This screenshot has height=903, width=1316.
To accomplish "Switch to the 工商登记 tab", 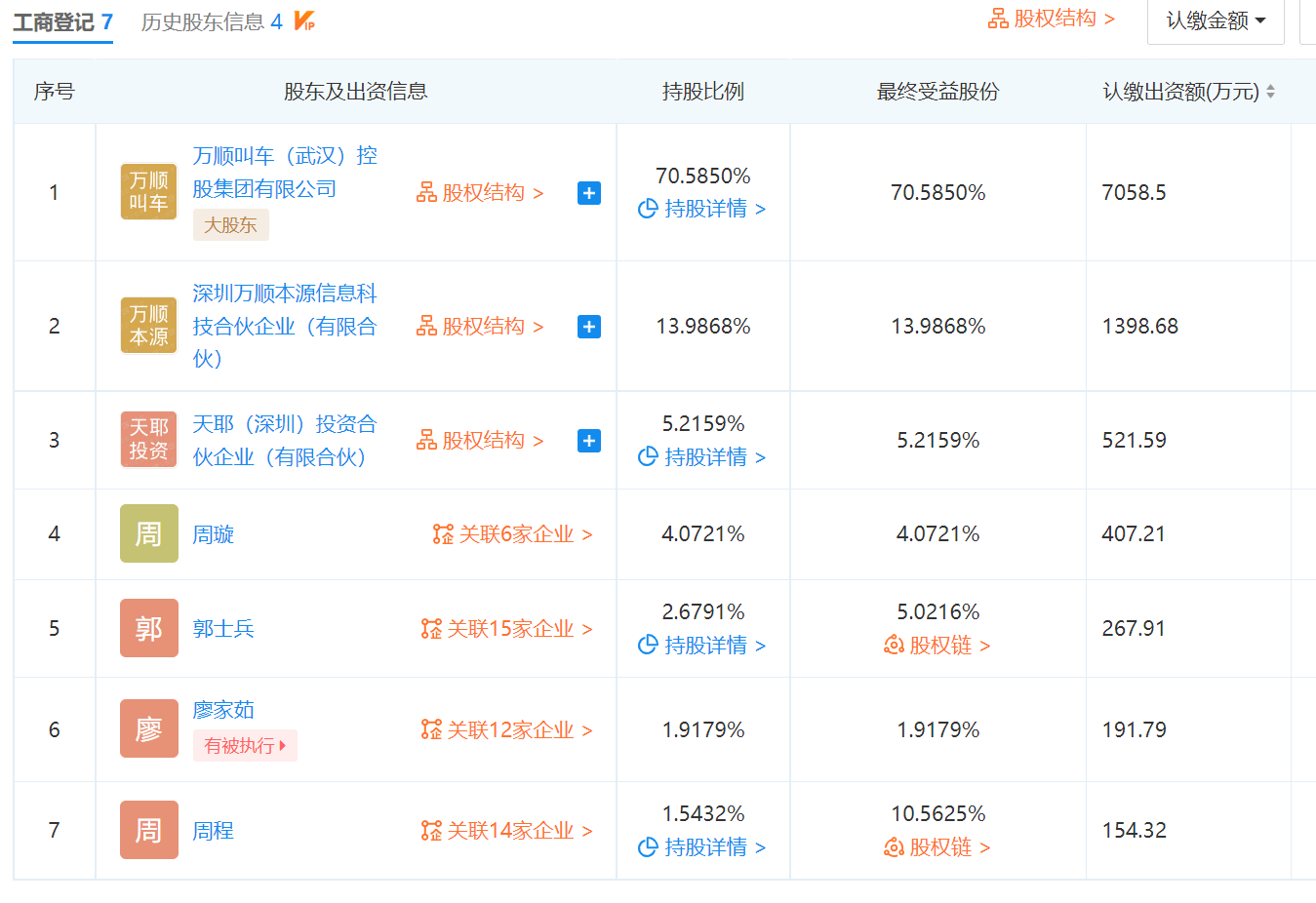I will tap(62, 21).
